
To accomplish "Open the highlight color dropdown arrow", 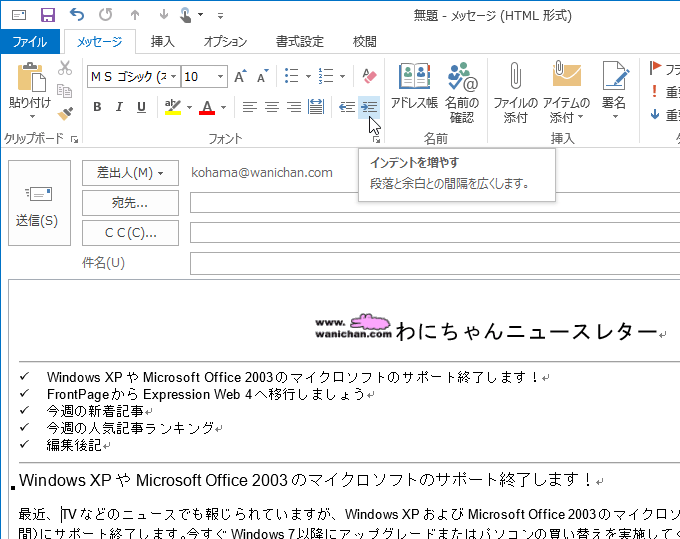I will 190,107.
